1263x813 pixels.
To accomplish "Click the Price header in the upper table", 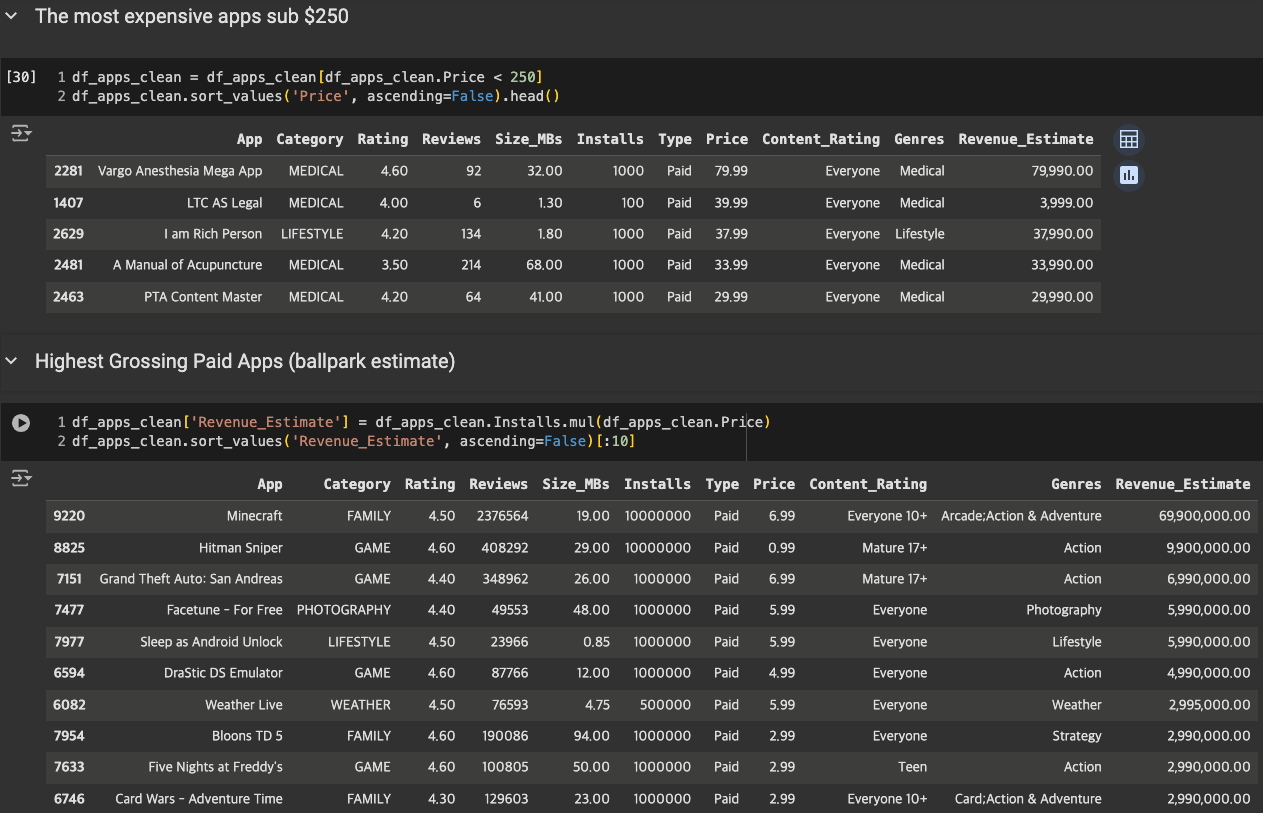I will [726, 139].
